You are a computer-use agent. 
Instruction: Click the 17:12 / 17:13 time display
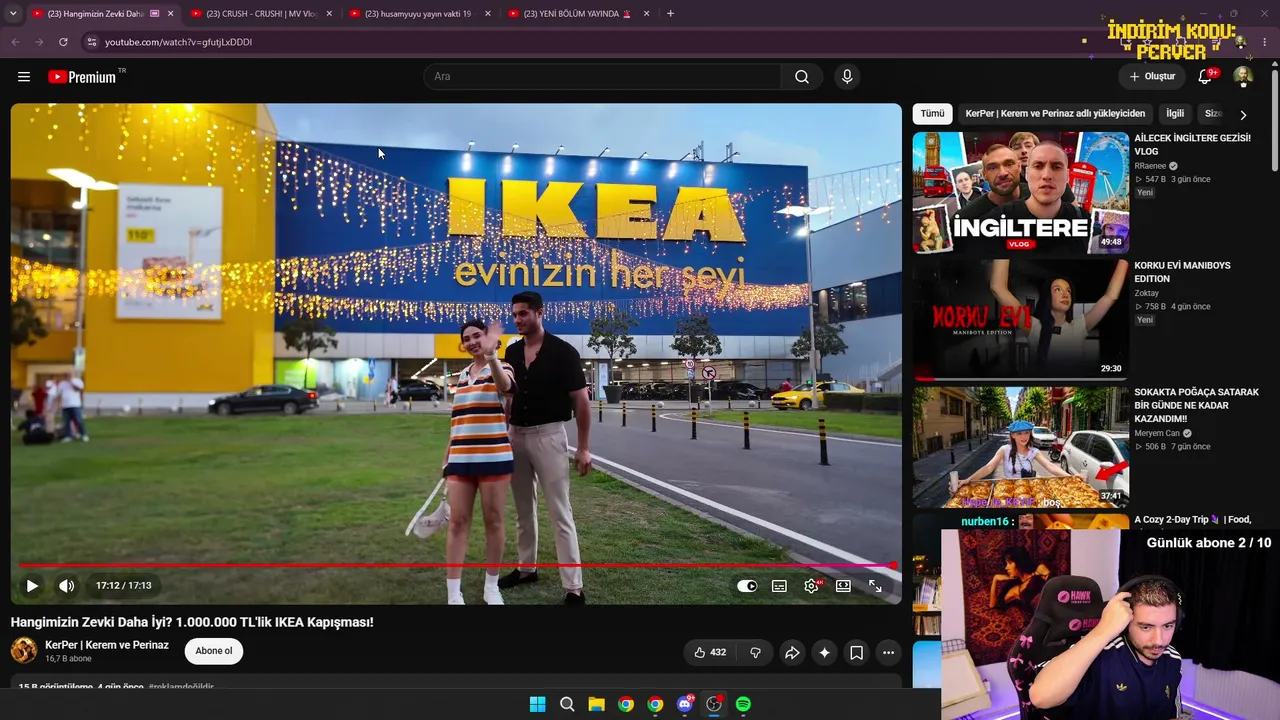(x=124, y=586)
